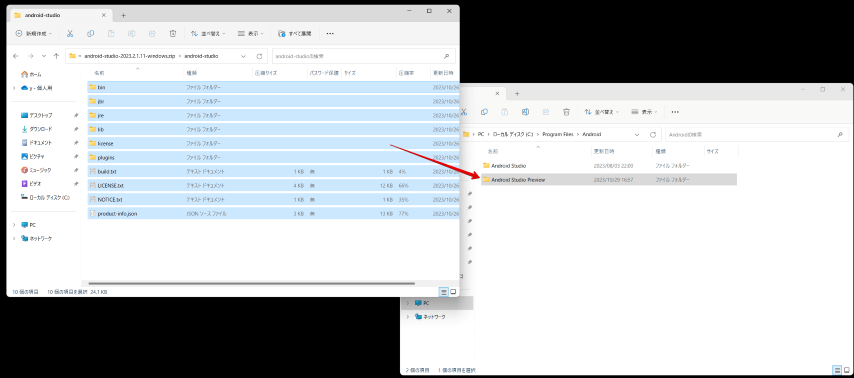Screen dimensions: 854x378
Task: Click すべて展開 (Extract all) in the zip window
Action: [x=295, y=33]
